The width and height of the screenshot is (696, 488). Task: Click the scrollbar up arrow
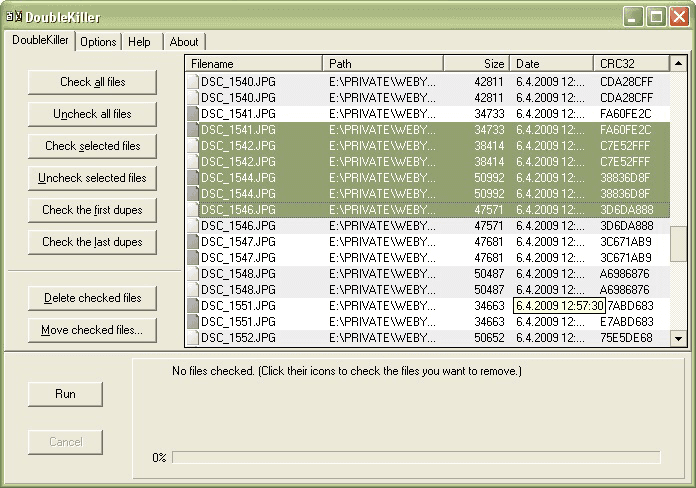[x=678, y=63]
